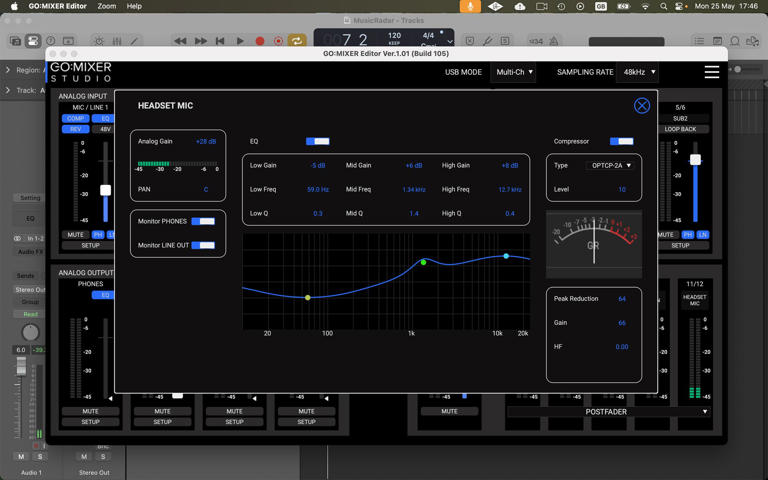Go to beginning in Logic transport
Screen dimensions: 768x480
[220, 41]
